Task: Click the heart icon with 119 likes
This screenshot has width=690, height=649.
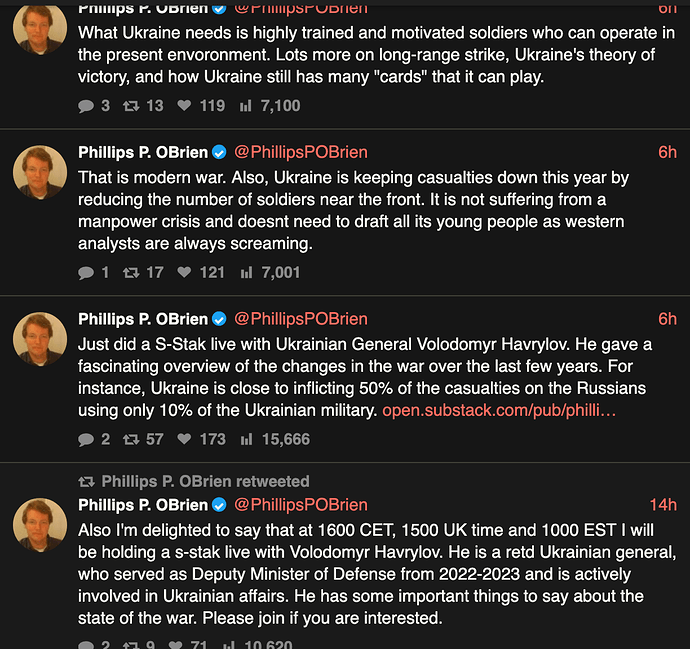Action: pyautogui.click(x=183, y=105)
